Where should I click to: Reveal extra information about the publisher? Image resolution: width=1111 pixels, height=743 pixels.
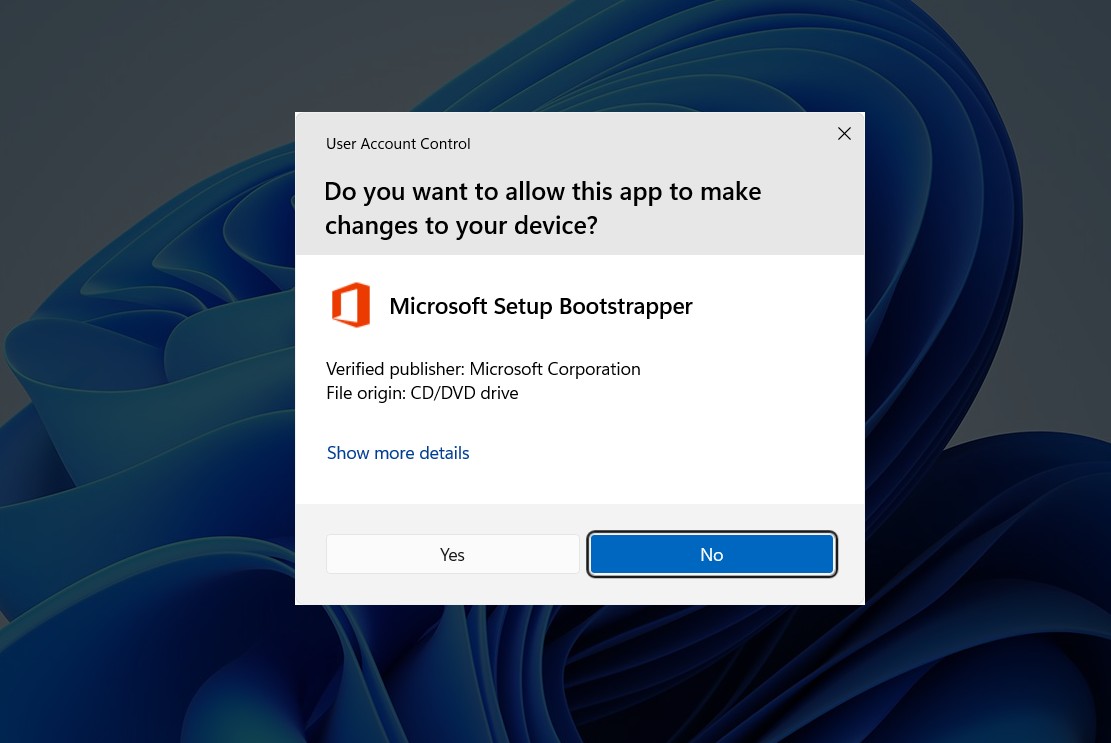398,452
